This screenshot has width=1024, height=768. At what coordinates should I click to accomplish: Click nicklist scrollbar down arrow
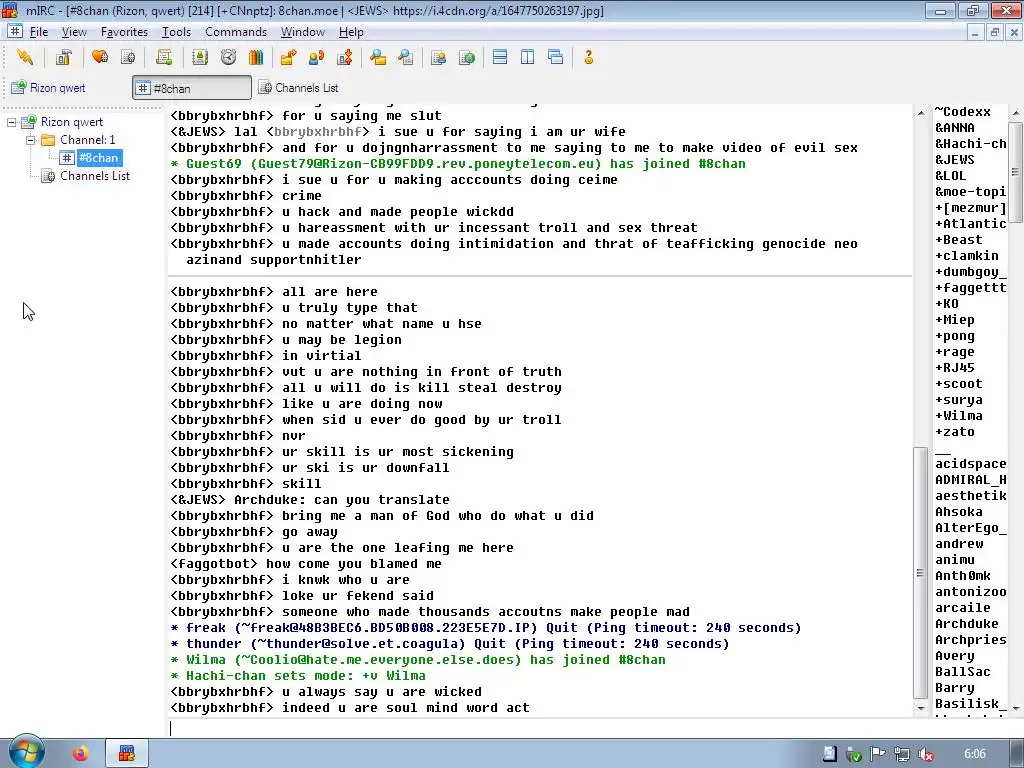point(1016,708)
